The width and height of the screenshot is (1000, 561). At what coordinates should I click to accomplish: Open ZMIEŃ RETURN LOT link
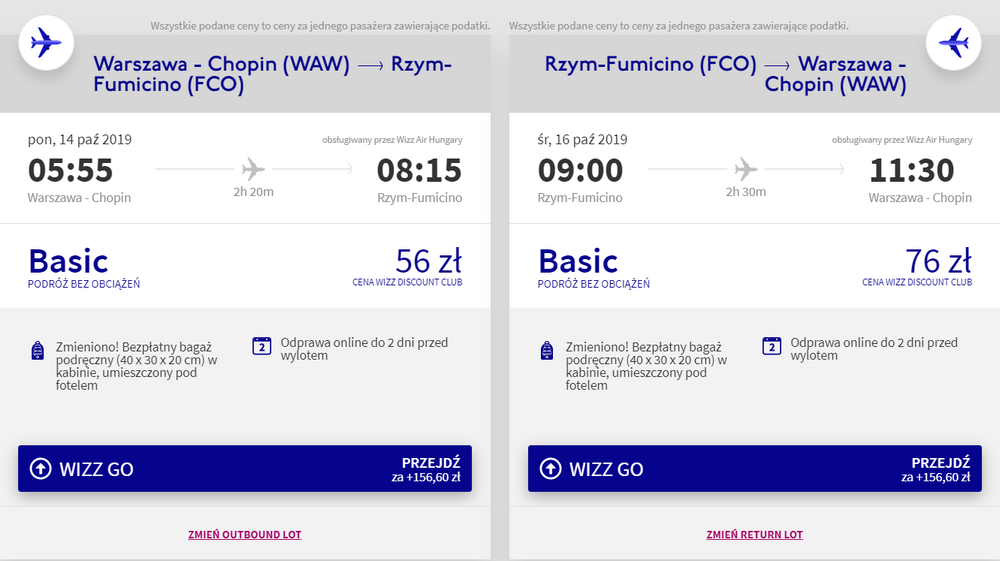754,534
